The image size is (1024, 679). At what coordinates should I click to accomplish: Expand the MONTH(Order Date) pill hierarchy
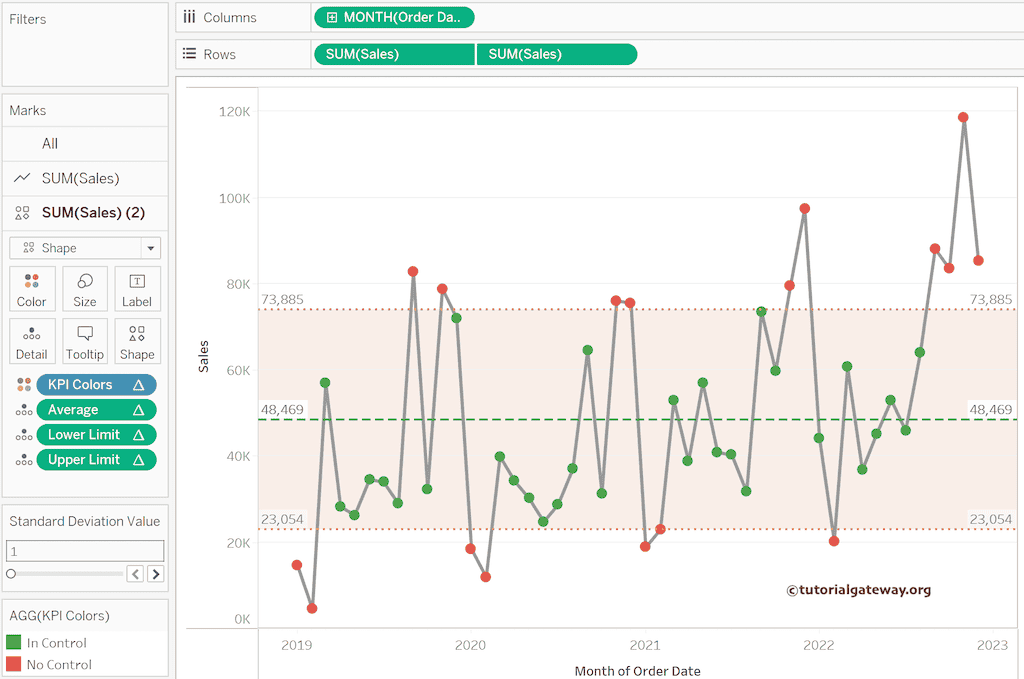[332, 18]
